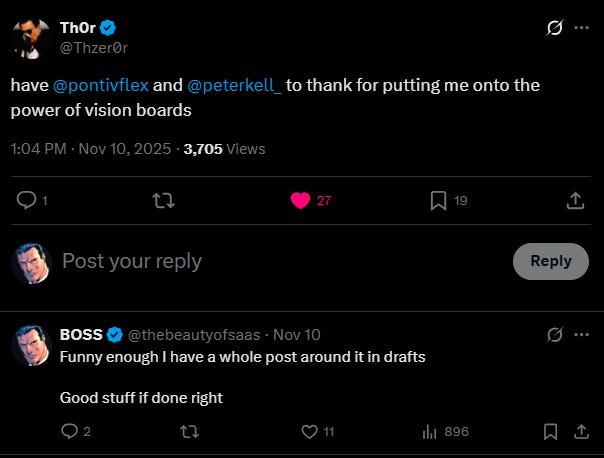Open Grok icon on Th0r's post
Viewport: 604px width, 458px height.
click(x=553, y=29)
